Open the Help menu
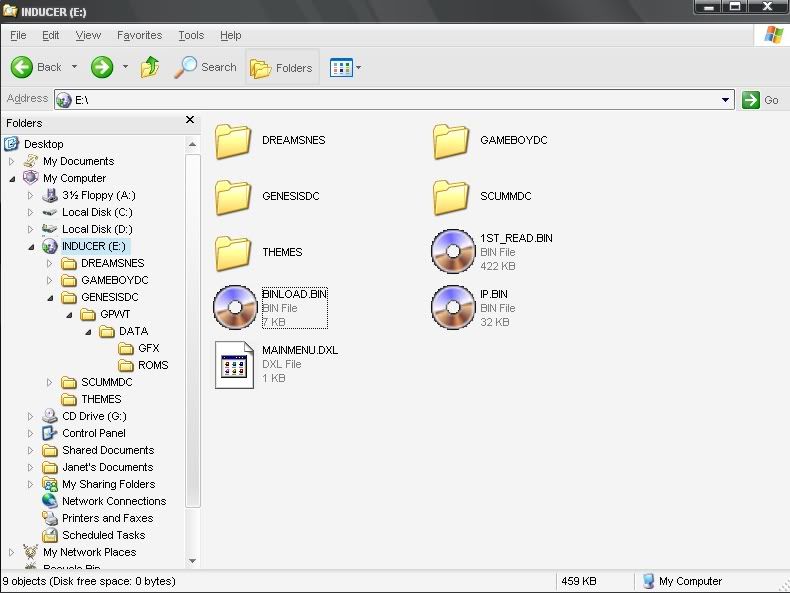Viewport: 790px width, 593px height. point(231,35)
